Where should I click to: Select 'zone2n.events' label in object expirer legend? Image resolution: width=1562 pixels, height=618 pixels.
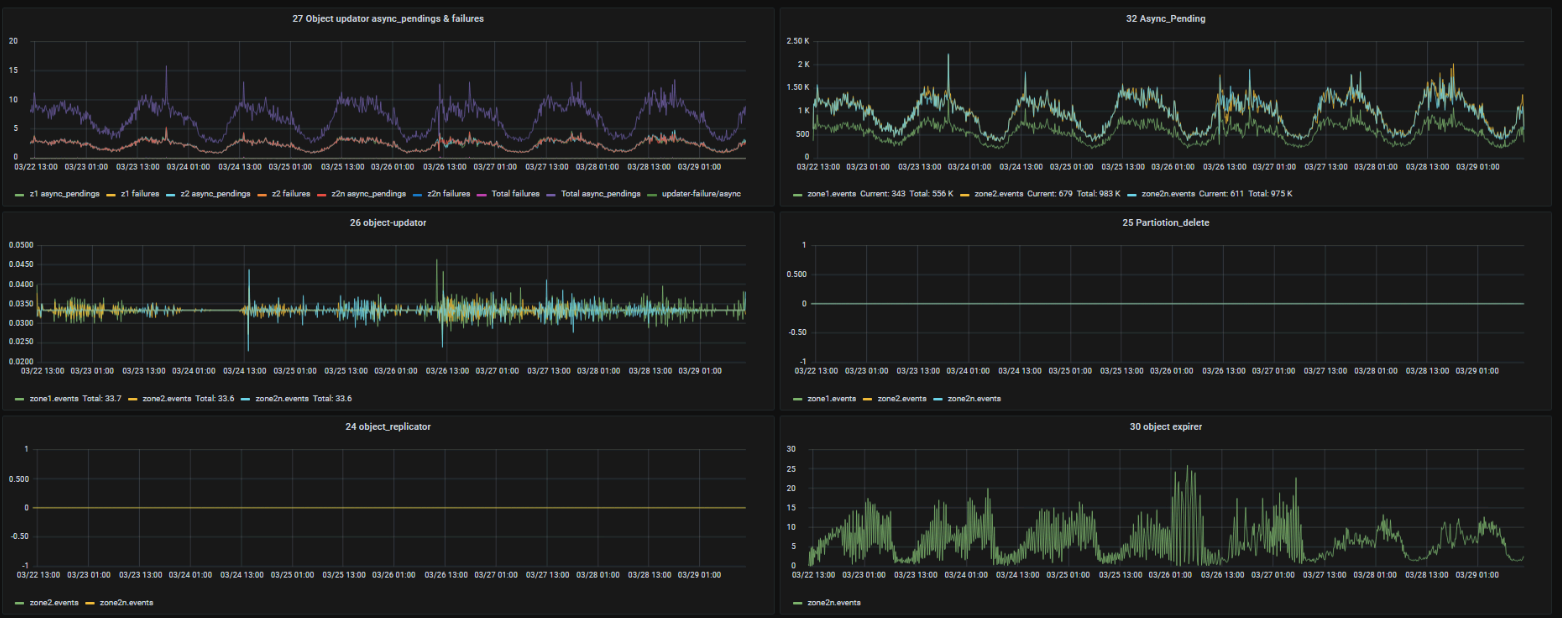coord(833,602)
